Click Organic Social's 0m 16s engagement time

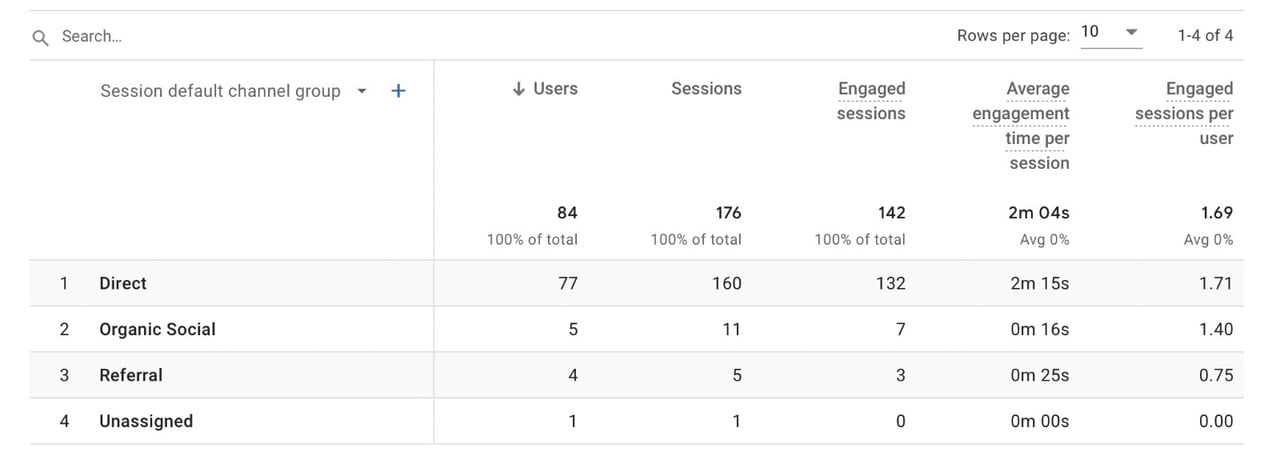[1039, 329]
